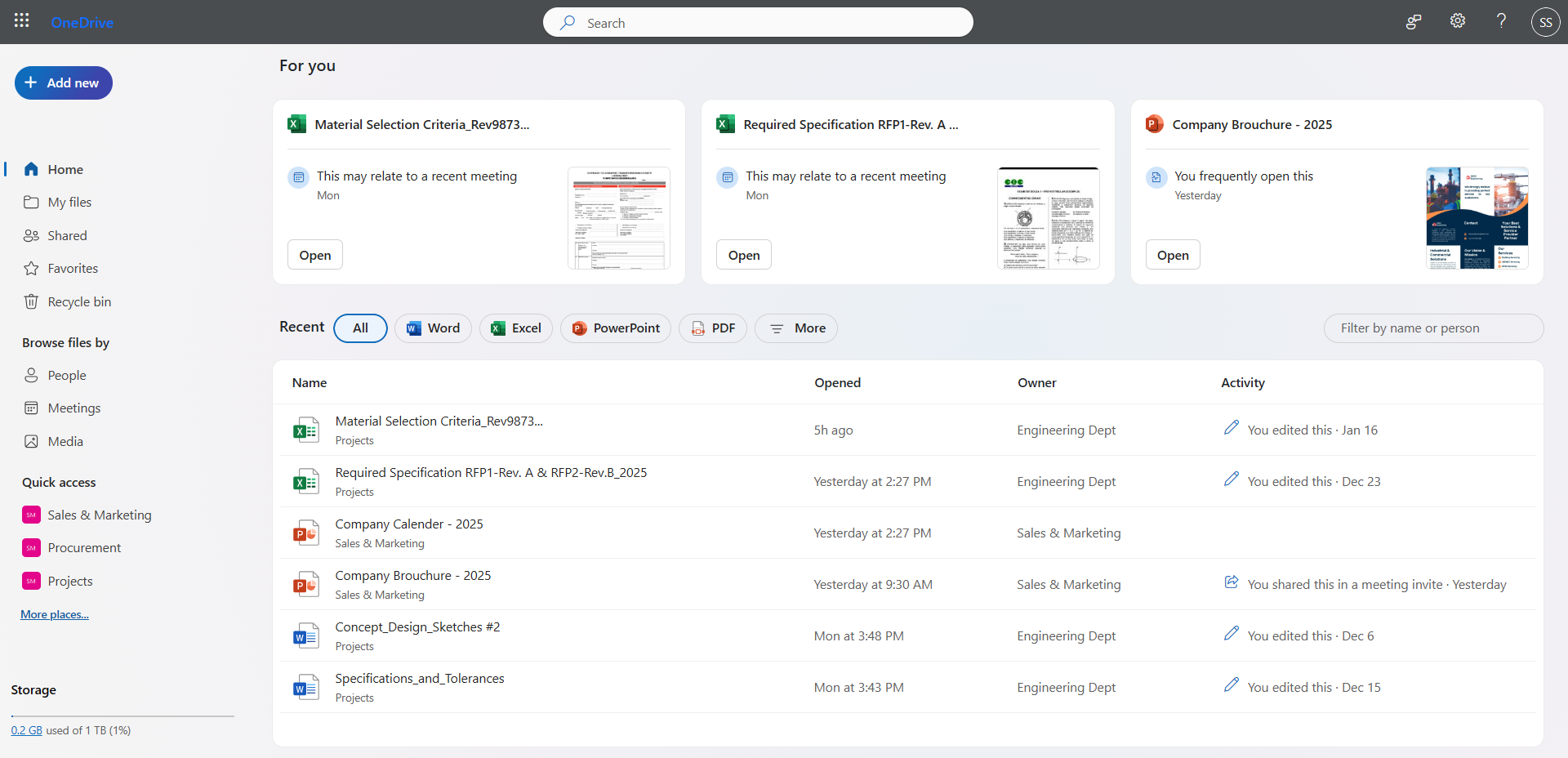Open Favorites in the sidebar
Screen dimensions: 1568x758
(73, 268)
